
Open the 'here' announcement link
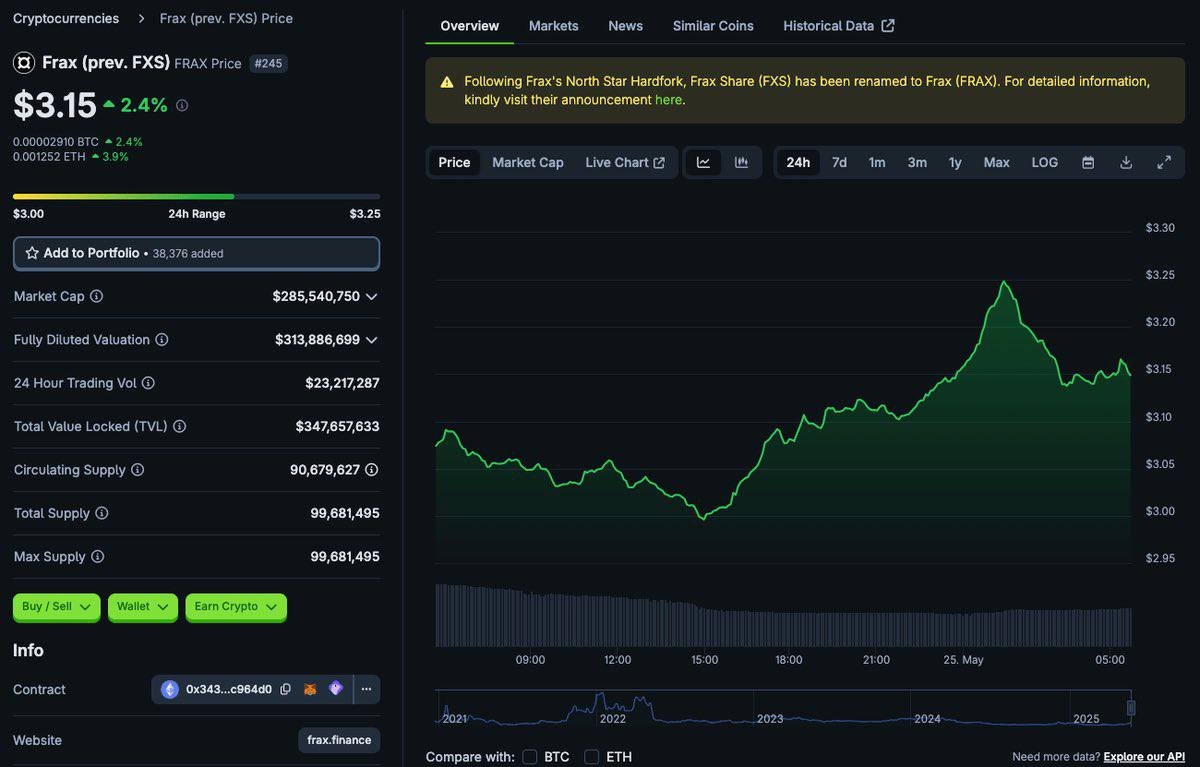[x=668, y=100]
